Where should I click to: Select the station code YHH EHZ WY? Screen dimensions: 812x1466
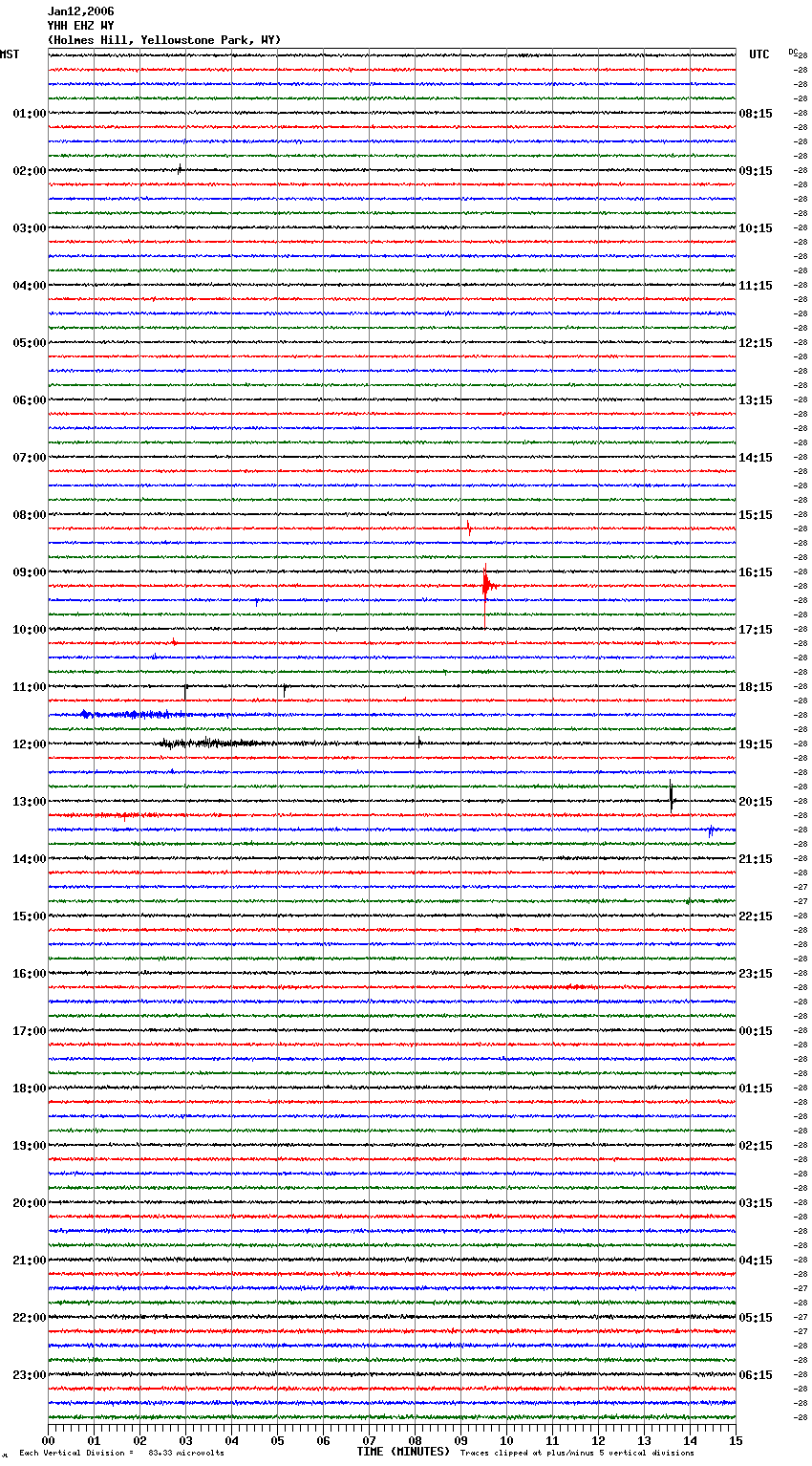click(x=80, y=26)
